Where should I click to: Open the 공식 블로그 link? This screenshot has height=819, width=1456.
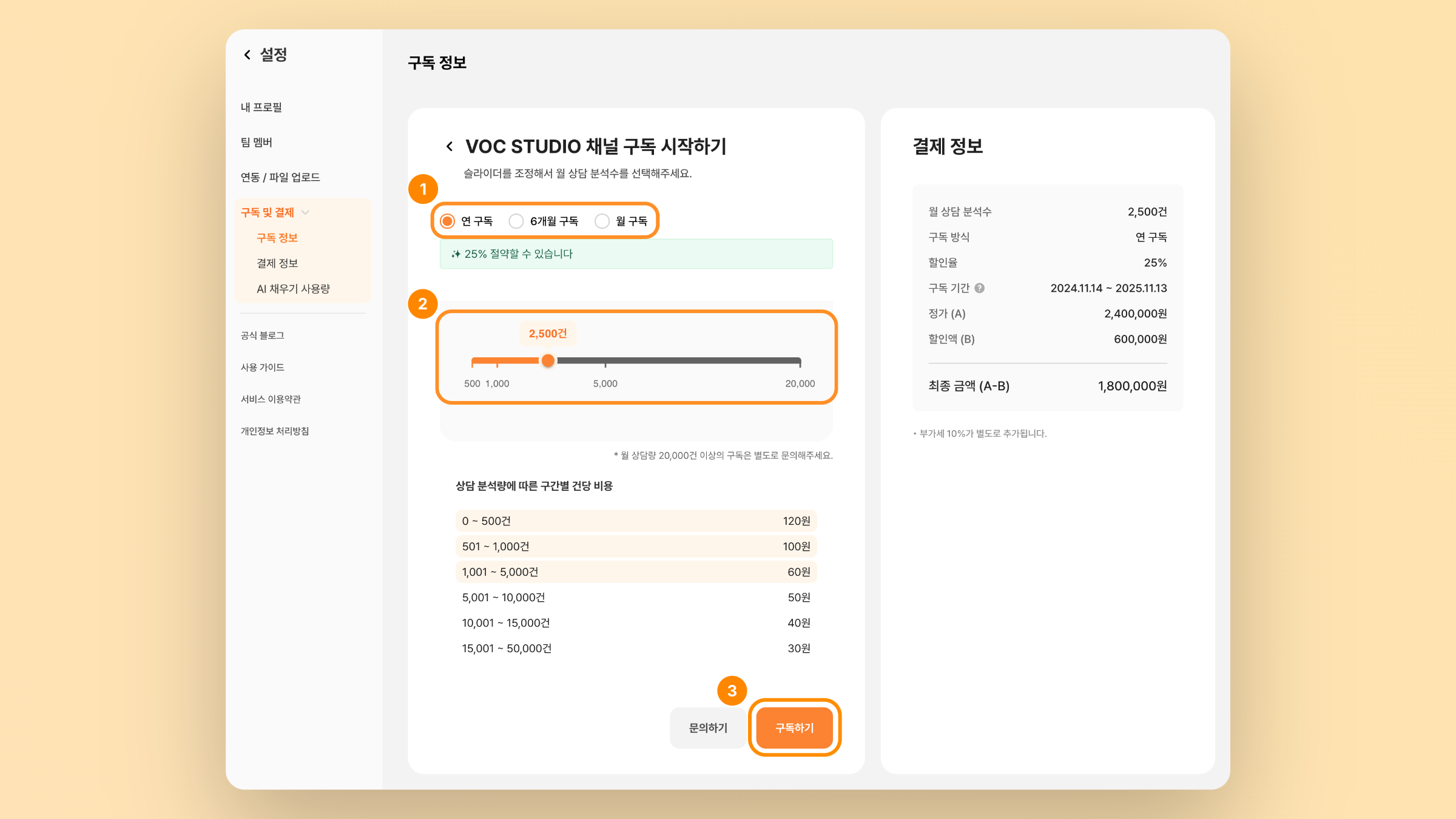coord(262,335)
